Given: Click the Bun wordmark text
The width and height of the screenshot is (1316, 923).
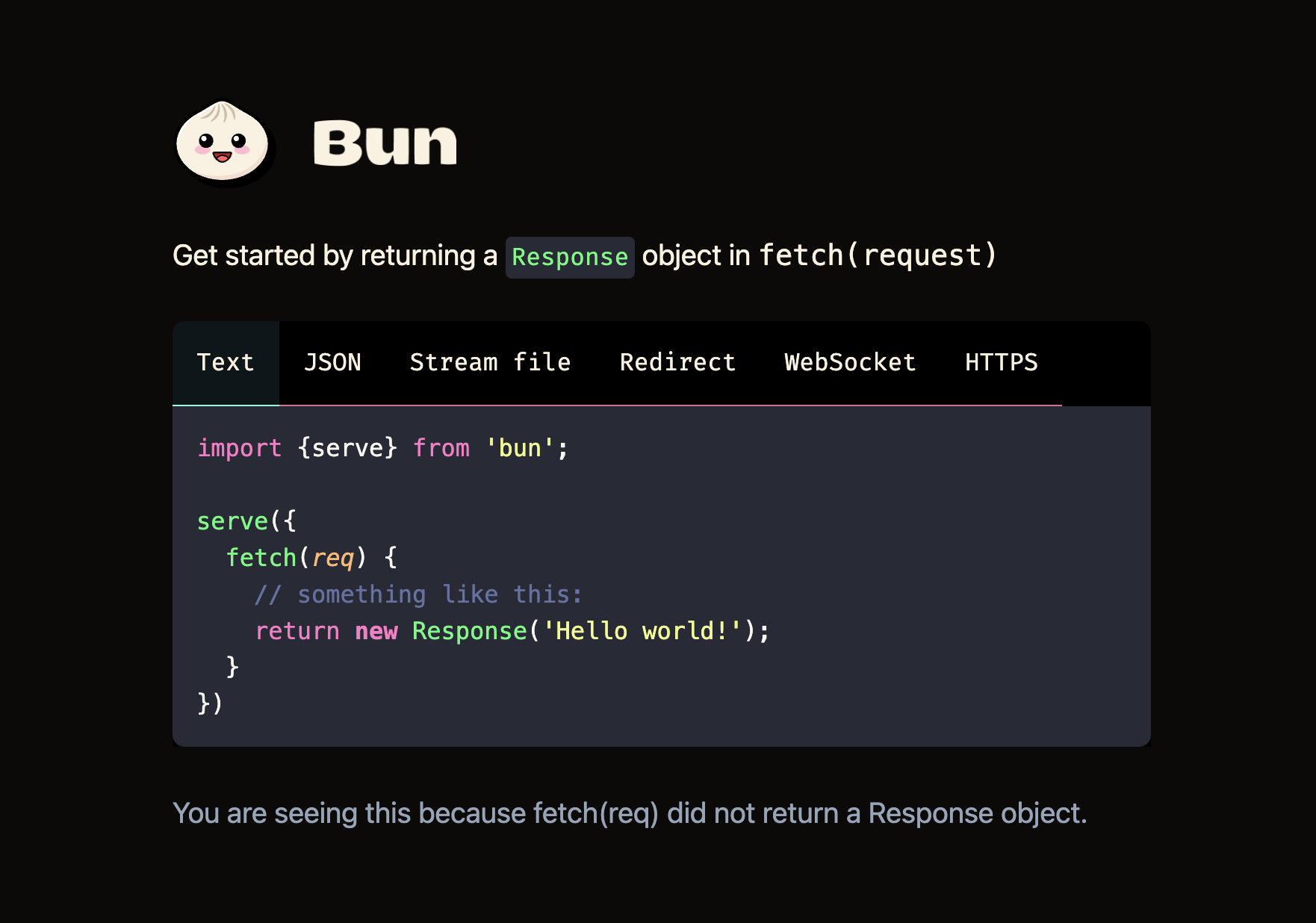Looking at the screenshot, I should click(385, 143).
